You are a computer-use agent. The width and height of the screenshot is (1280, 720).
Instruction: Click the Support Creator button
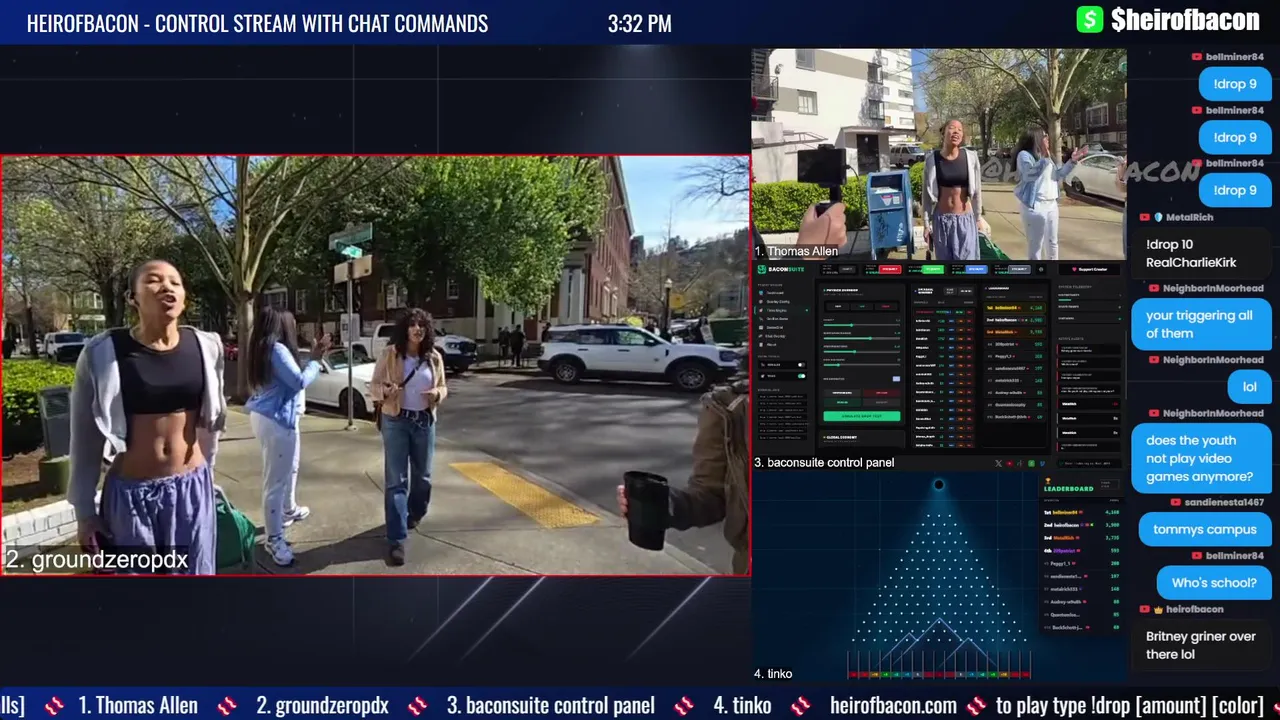click(x=1089, y=269)
